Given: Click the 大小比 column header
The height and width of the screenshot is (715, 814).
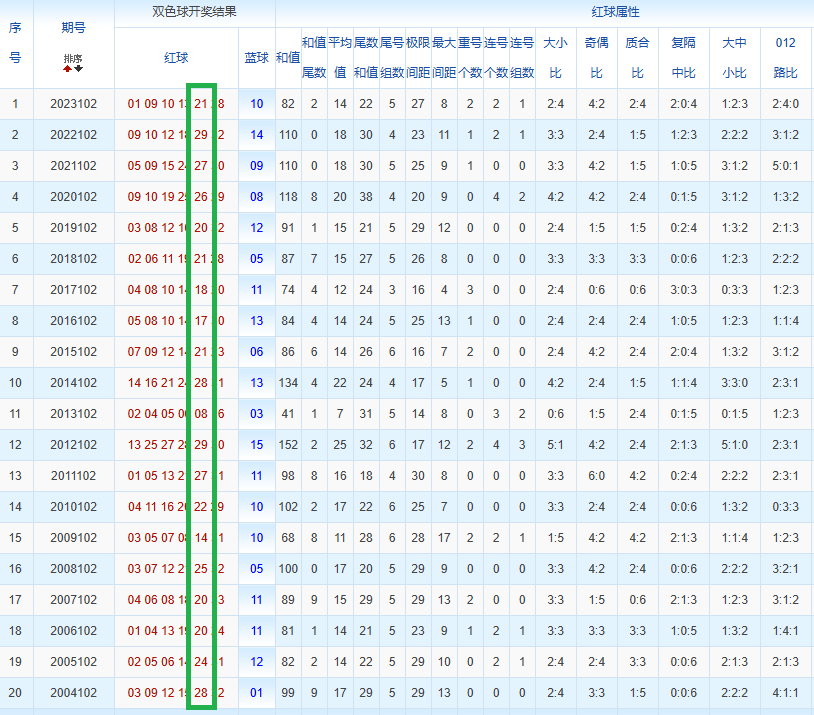Looking at the screenshot, I should tap(555, 58).
